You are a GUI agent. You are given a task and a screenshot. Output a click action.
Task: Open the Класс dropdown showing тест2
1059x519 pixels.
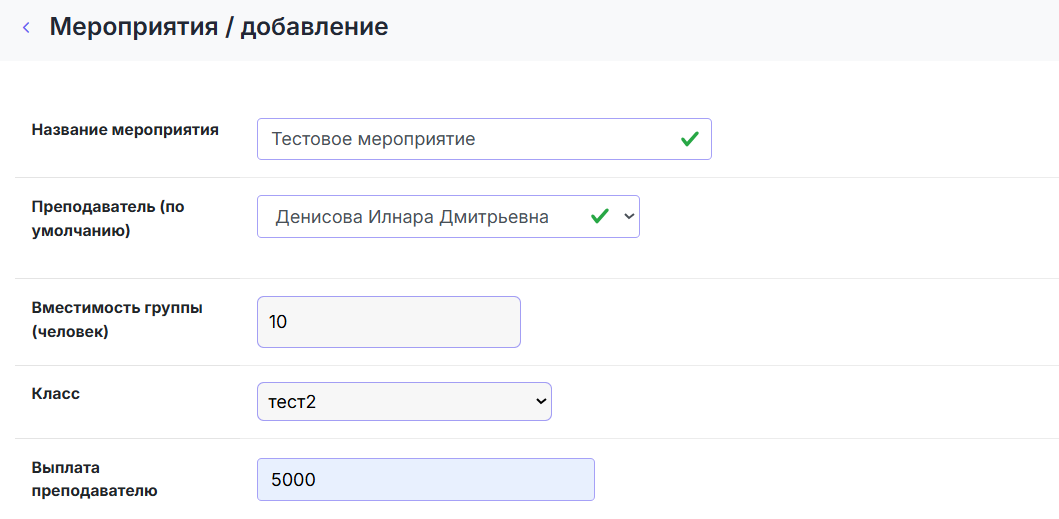pos(405,401)
